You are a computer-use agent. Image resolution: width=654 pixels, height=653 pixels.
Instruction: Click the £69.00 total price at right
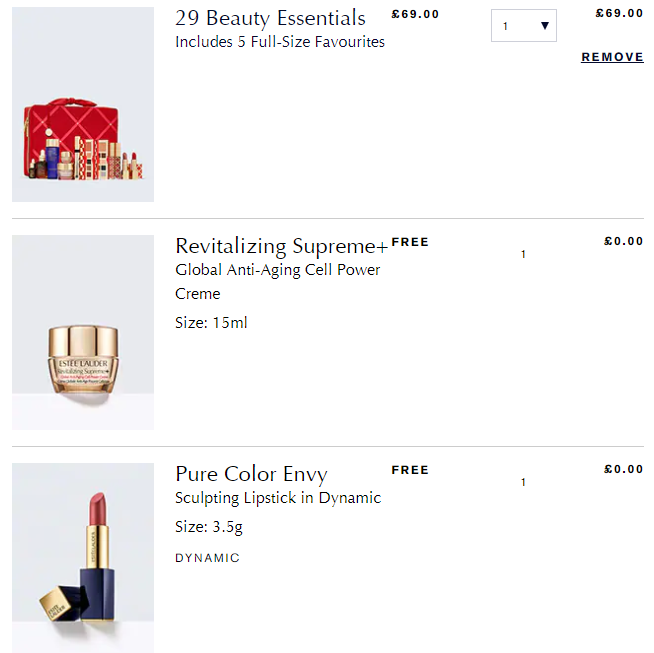tap(619, 13)
